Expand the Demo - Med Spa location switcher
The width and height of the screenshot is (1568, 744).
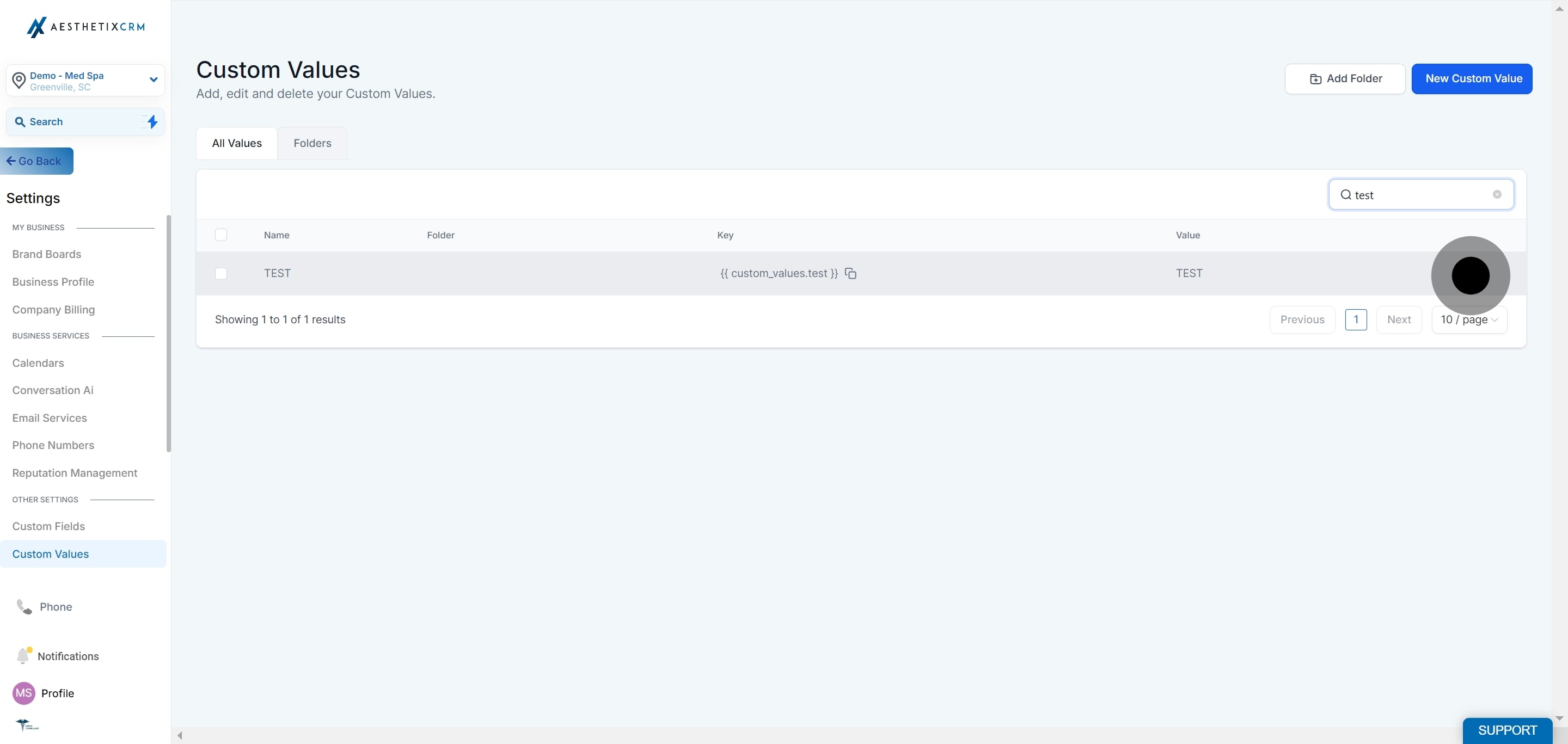[154, 79]
